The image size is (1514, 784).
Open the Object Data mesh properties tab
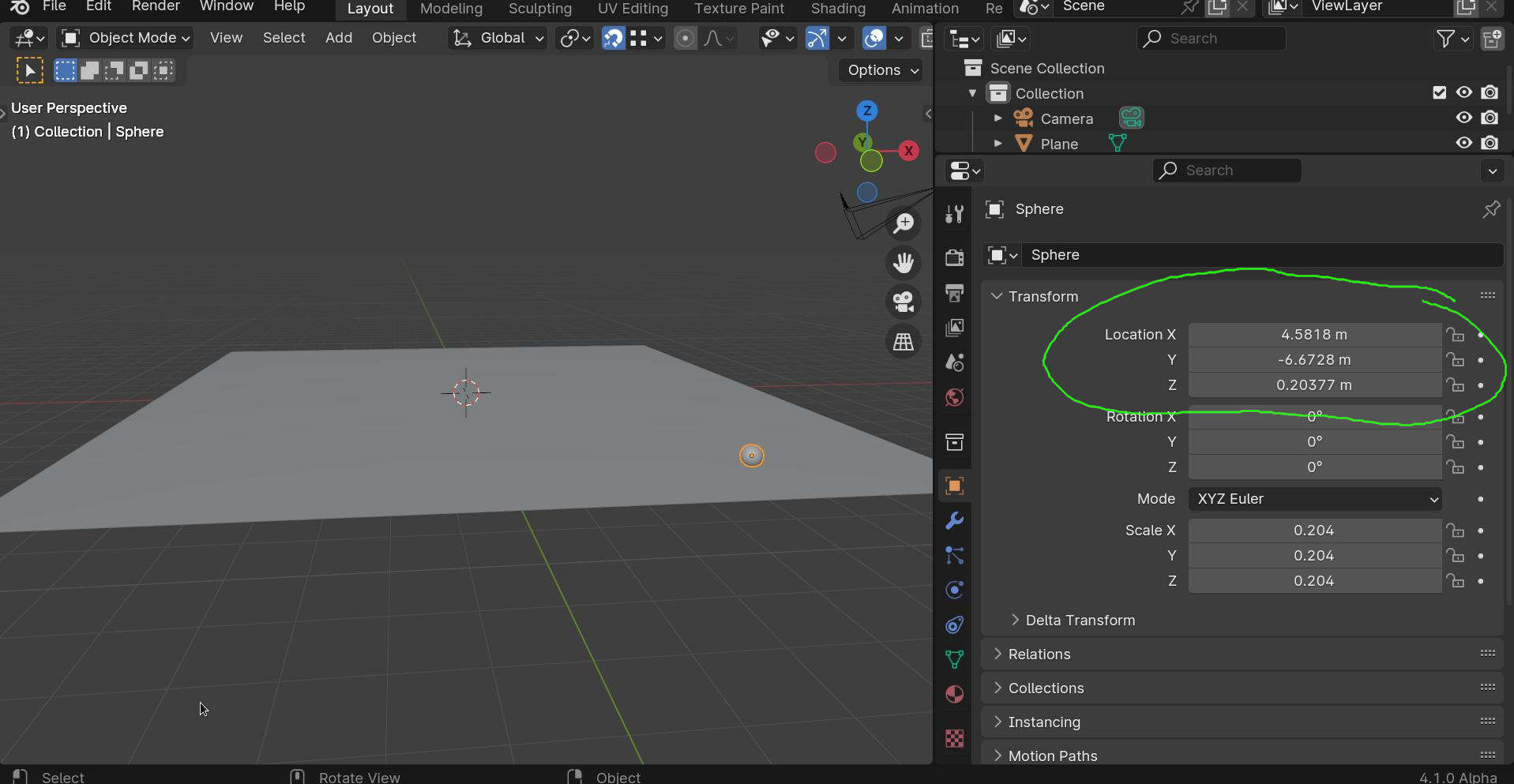tap(954, 659)
